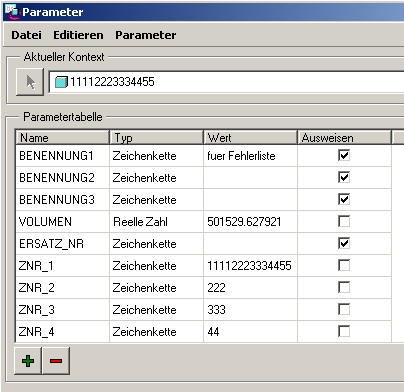
Task: Click the ZNR_1 value 11112223334455
Action: (x=250, y=266)
